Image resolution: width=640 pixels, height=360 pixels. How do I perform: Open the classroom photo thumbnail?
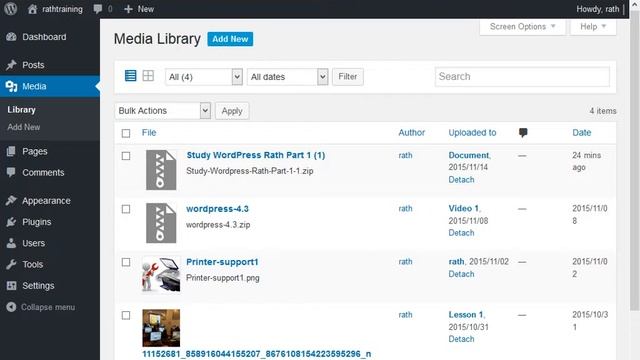point(161,328)
